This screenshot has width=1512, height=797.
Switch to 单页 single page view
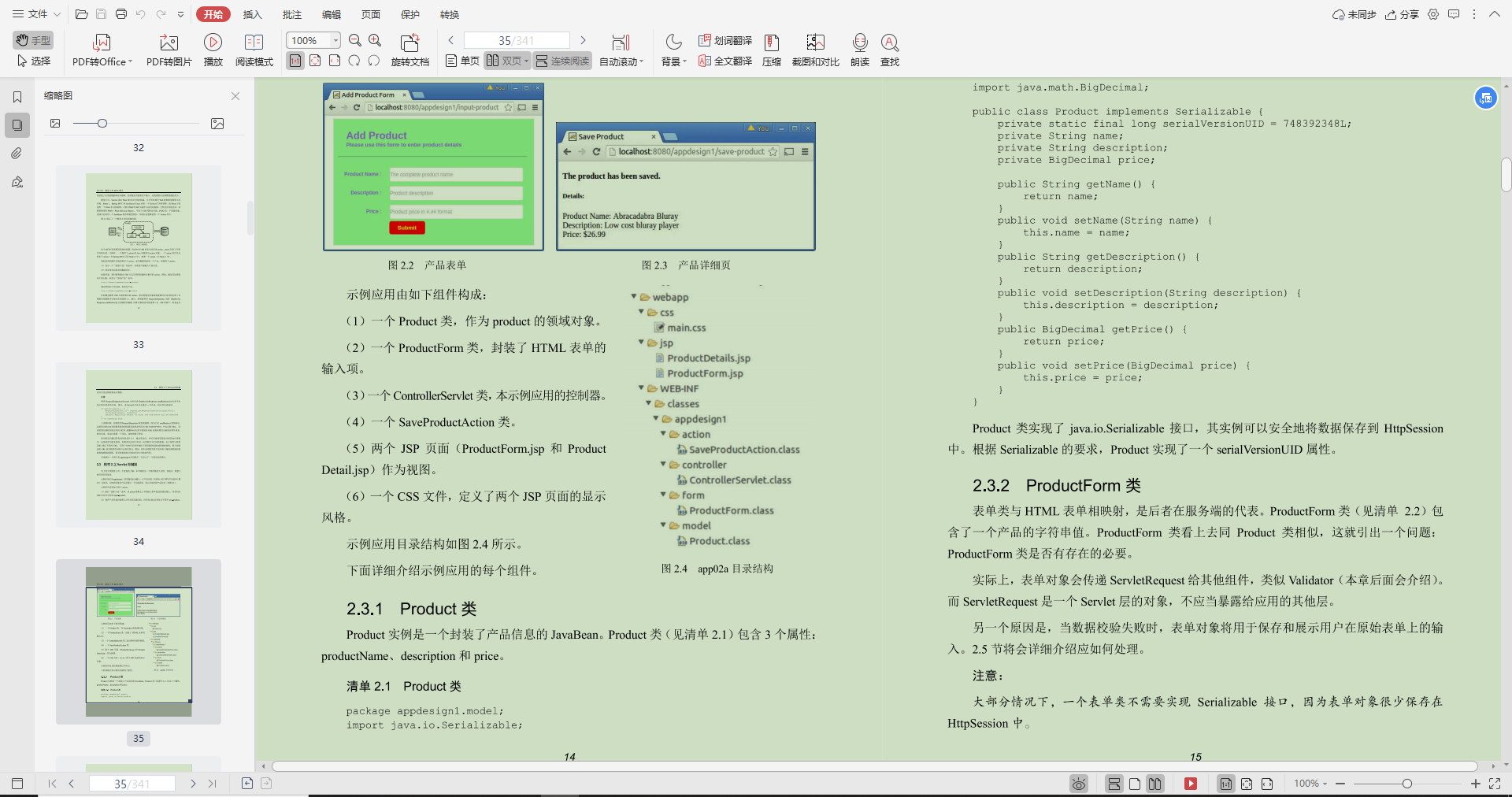click(462, 61)
